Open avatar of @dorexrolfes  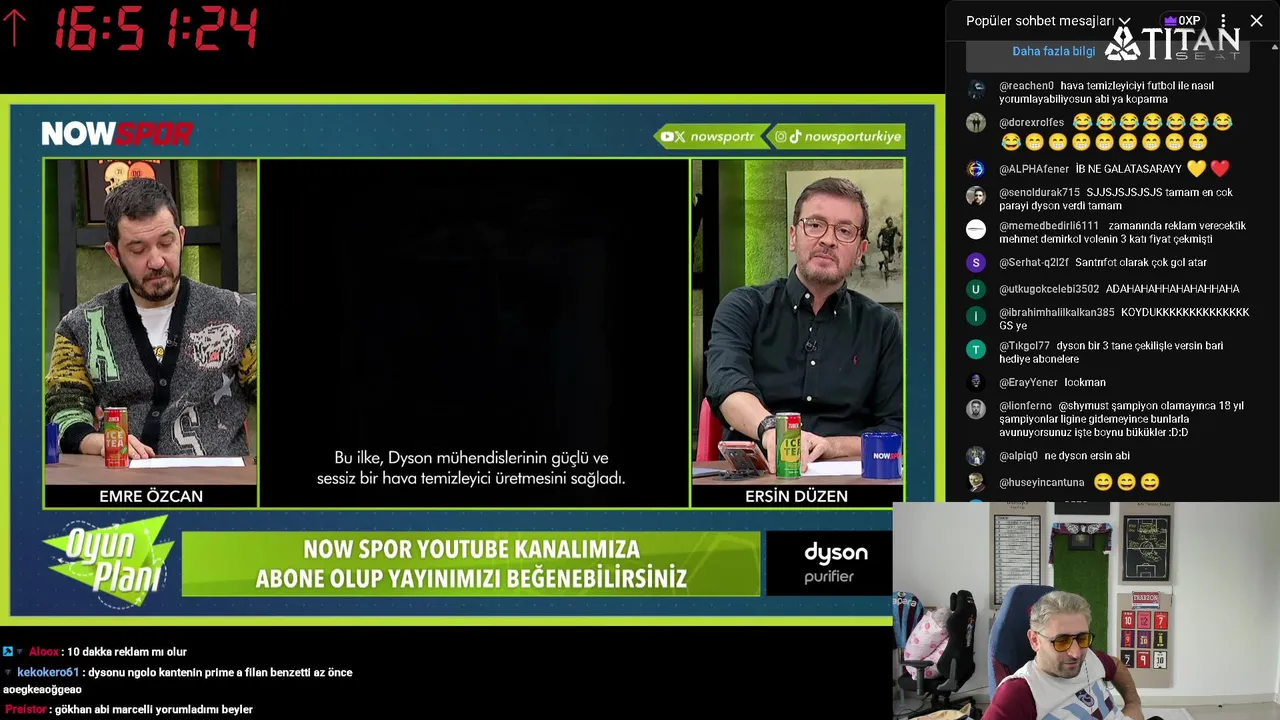pos(976,123)
